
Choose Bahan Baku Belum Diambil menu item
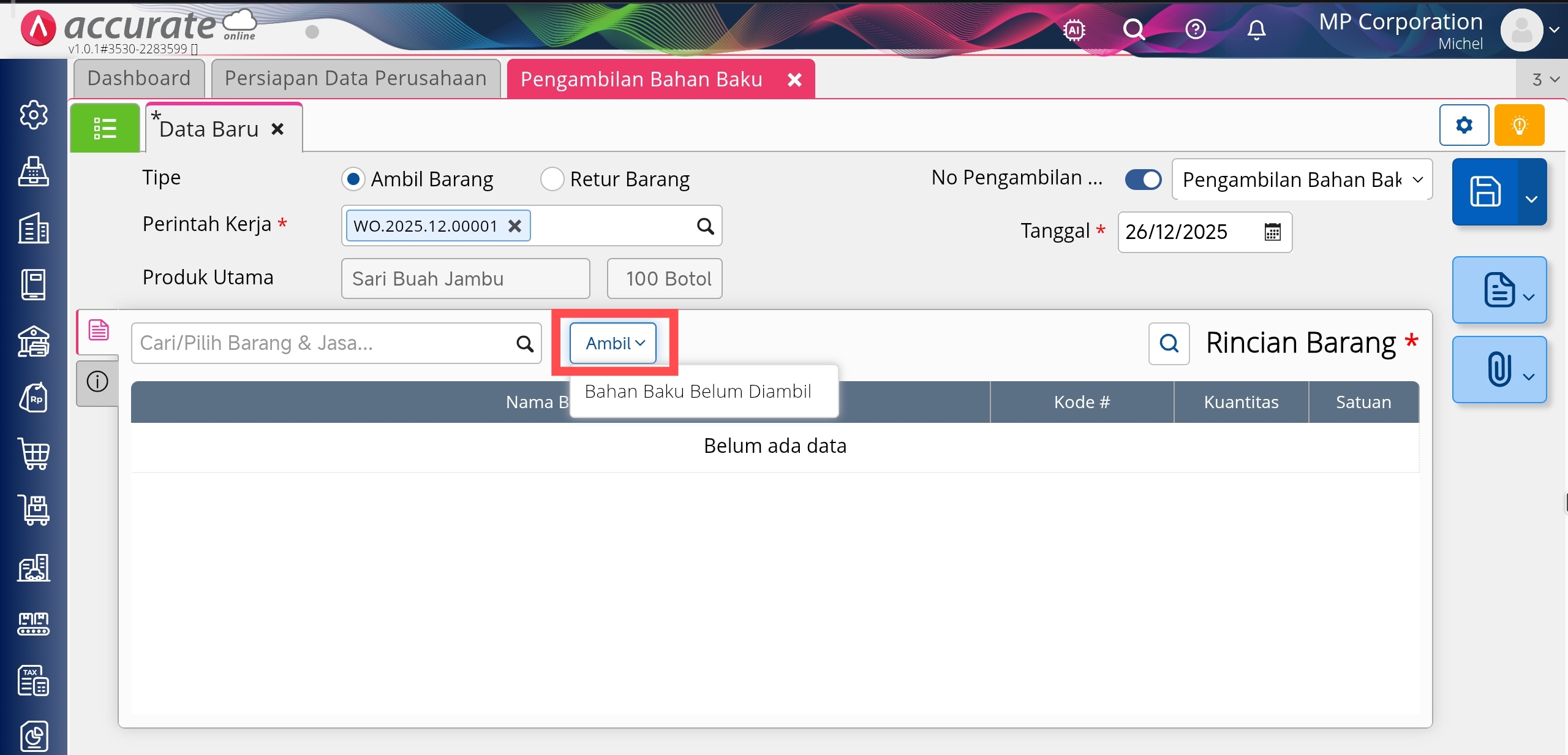(x=698, y=391)
